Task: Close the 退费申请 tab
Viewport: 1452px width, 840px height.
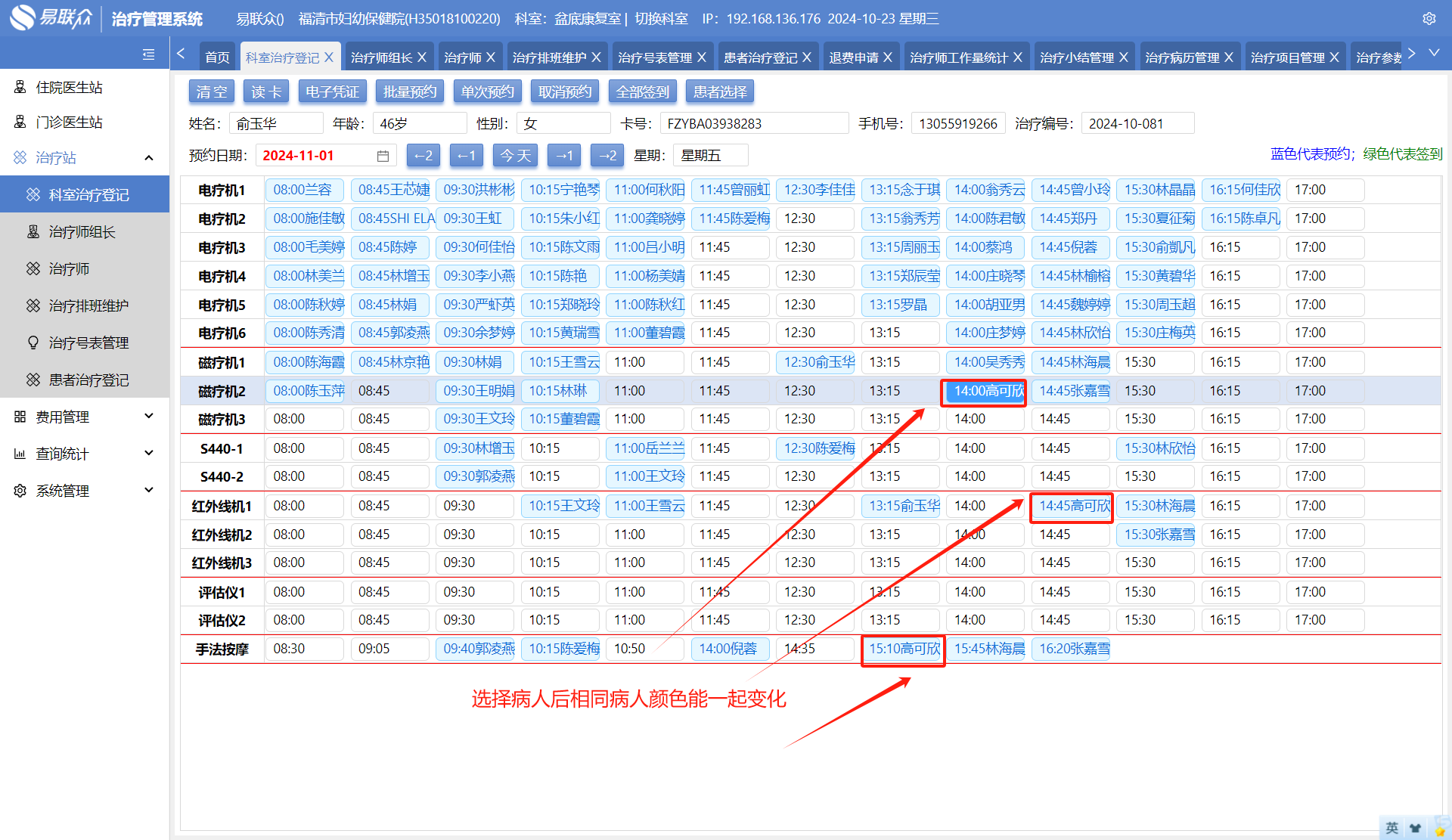Action: tap(888, 57)
